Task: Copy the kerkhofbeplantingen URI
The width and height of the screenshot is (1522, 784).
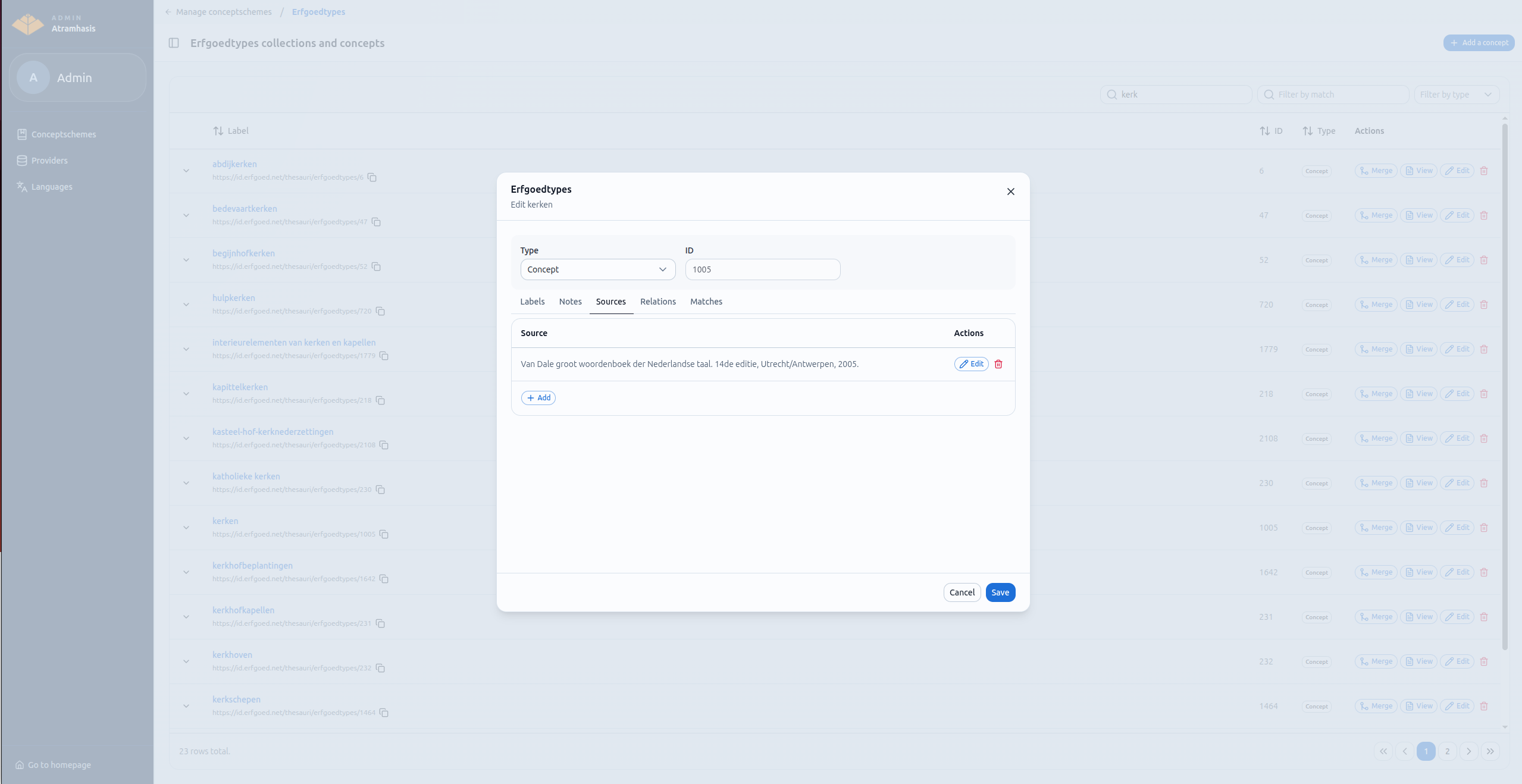Action: click(x=384, y=579)
